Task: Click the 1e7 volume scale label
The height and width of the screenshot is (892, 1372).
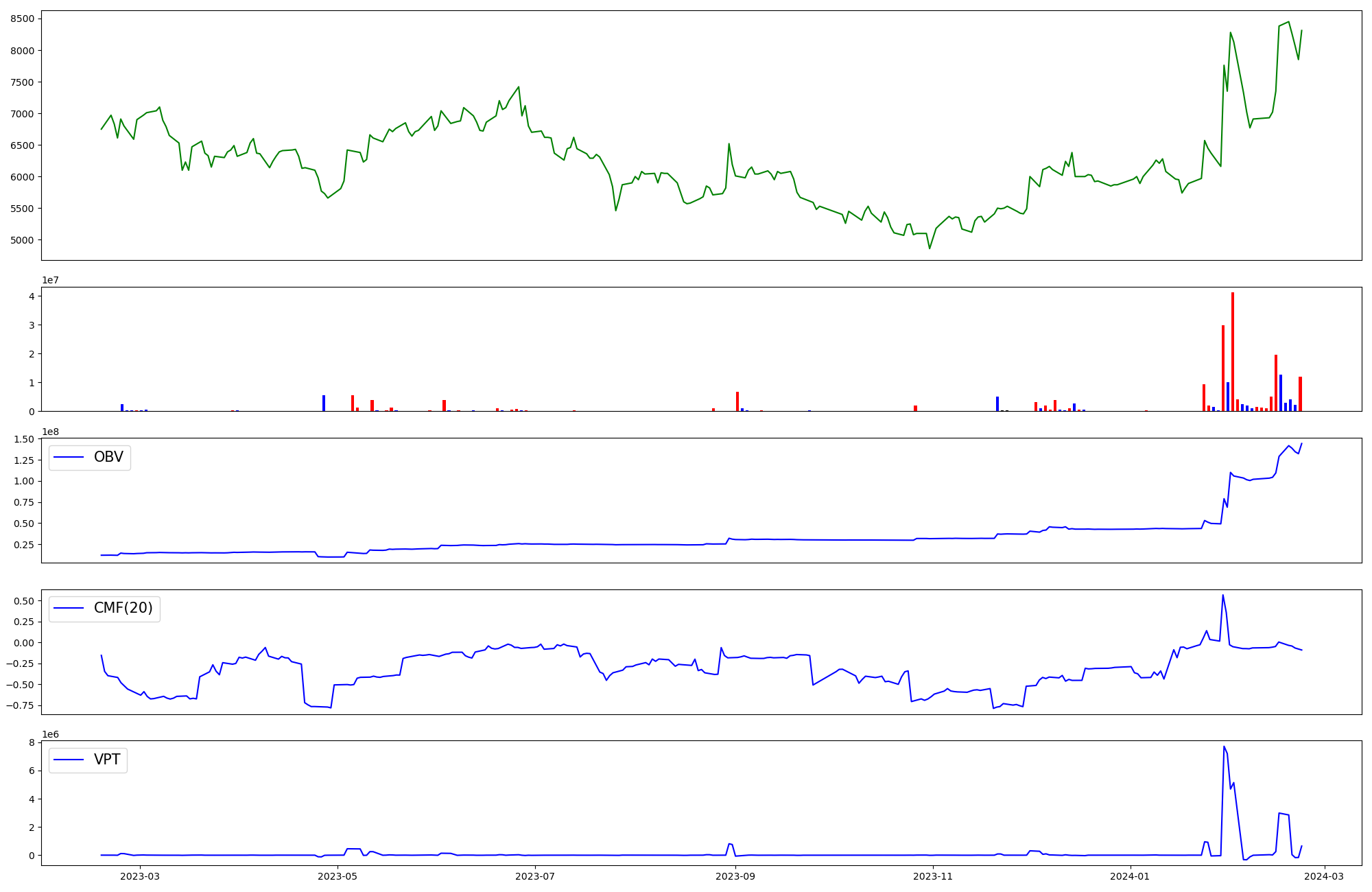Action: tap(50, 280)
